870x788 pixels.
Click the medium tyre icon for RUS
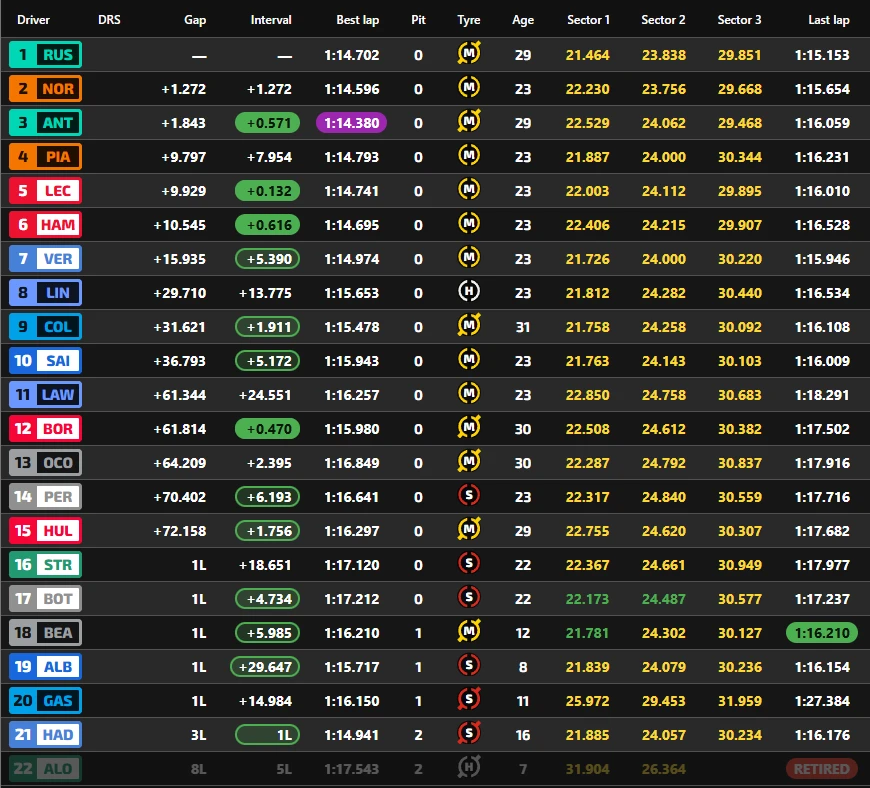(x=469, y=54)
